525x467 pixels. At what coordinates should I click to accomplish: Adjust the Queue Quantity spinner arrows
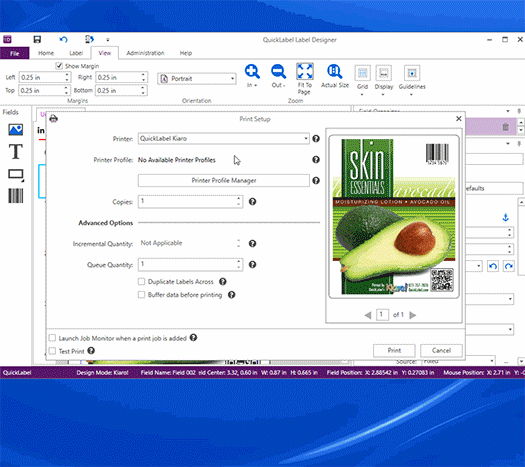[x=239, y=264]
